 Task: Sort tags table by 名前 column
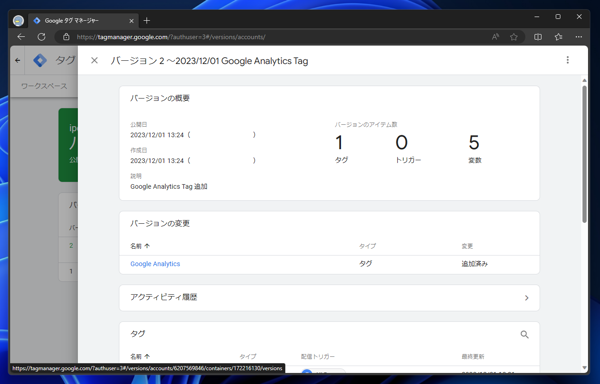[x=140, y=356]
